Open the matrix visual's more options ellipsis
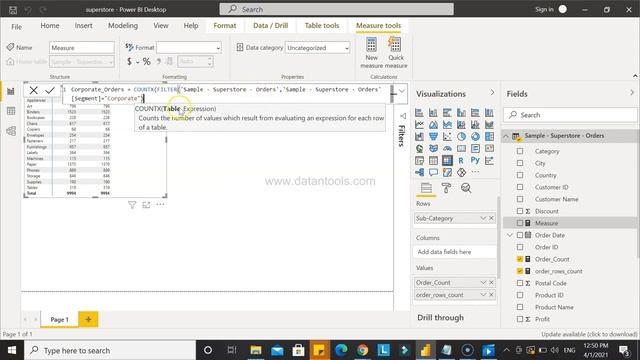 click(160, 204)
